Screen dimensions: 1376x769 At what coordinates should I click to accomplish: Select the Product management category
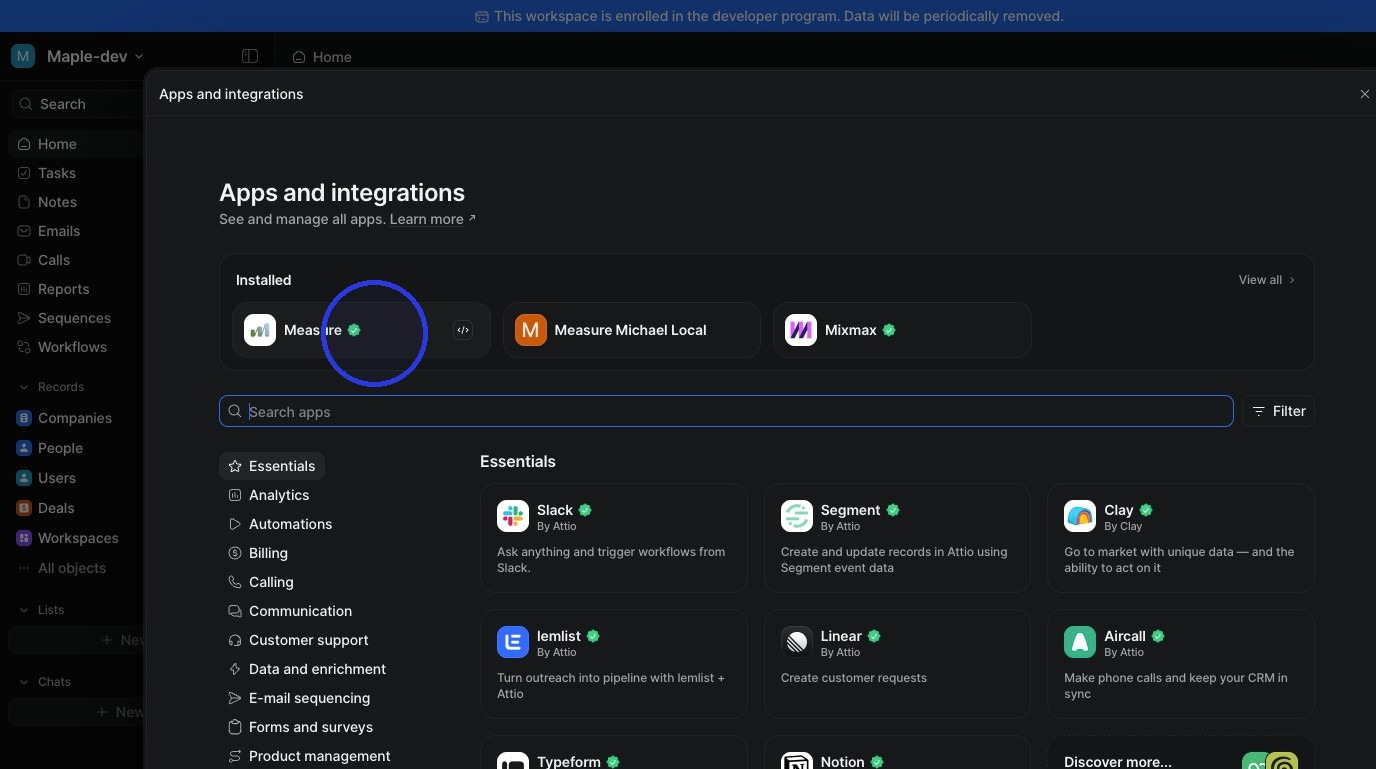[x=309, y=756]
